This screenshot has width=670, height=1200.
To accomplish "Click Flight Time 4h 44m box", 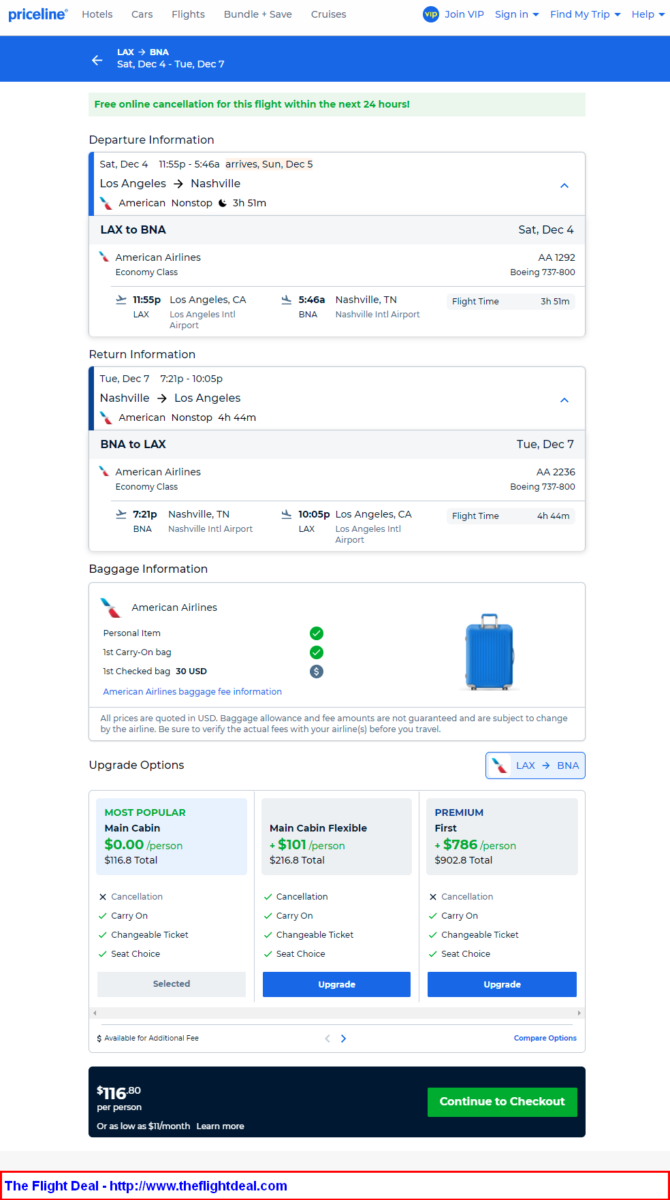I will (510, 516).
